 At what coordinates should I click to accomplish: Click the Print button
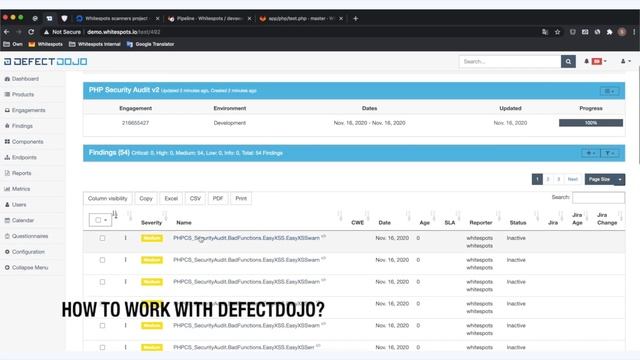click(x=241, y=198)
